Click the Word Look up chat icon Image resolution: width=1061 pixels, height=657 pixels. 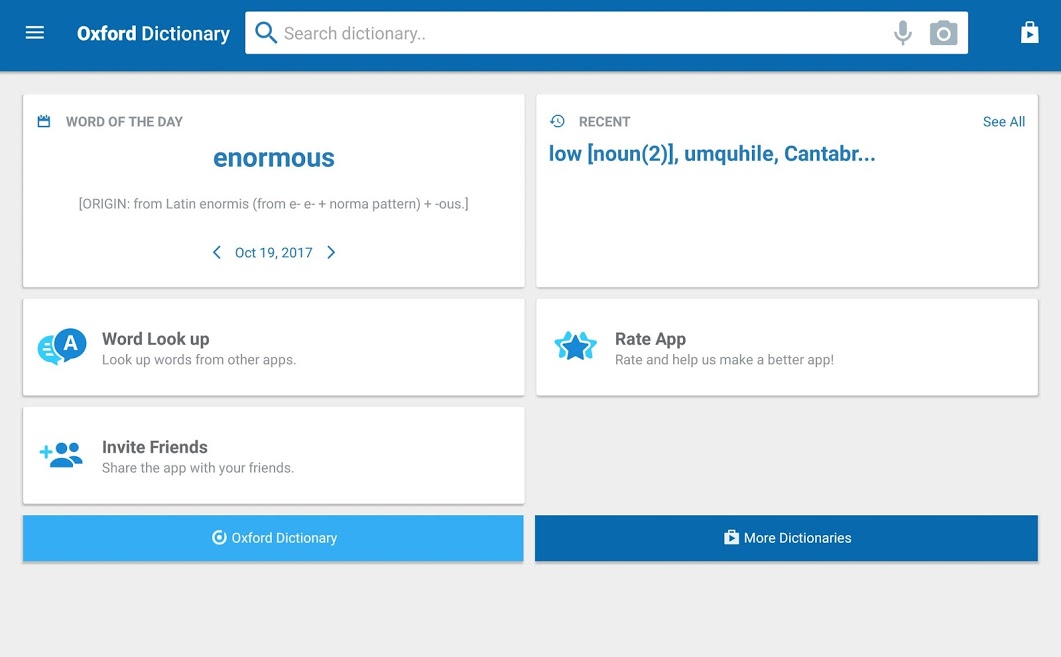tap(62, 347)
